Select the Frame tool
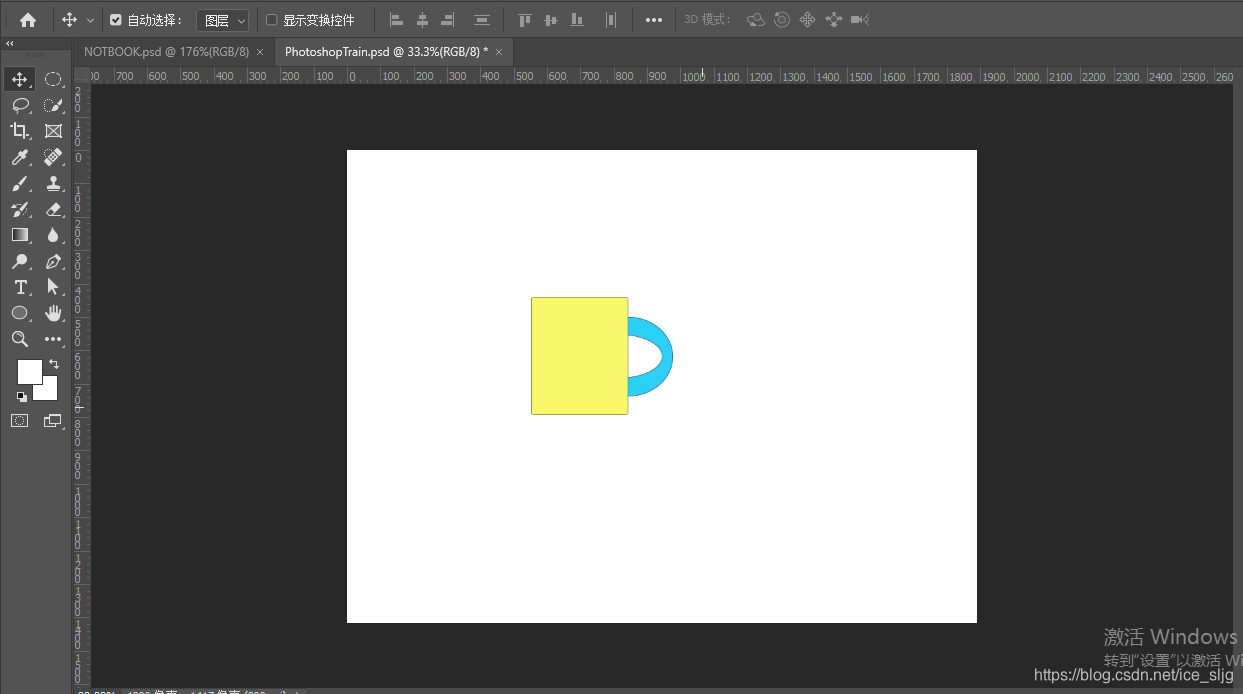The image size is (1243, 694). (54, 131)
